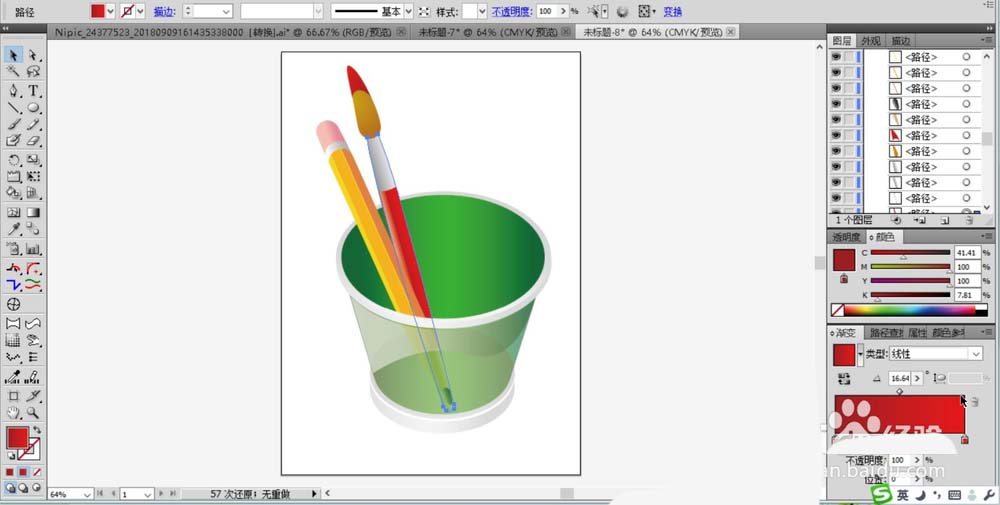The image size is (1000, 505).
Task: Select the Selection (arrow) tool
Action: click(x=13, y=55)
